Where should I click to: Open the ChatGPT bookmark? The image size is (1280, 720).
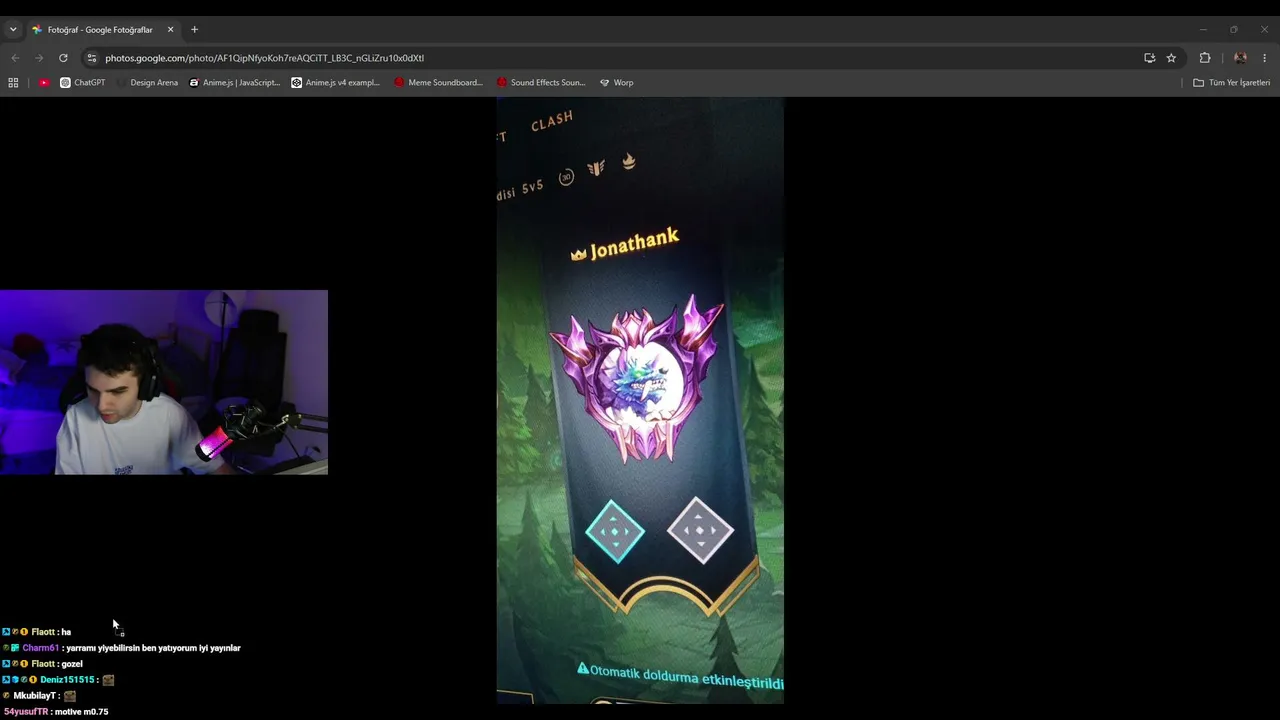82,83
